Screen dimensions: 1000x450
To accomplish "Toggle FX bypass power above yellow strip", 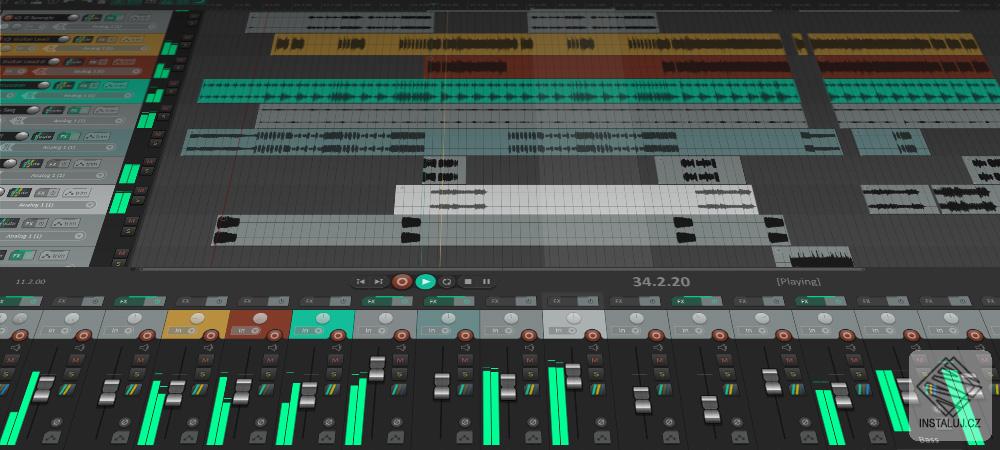I will [x=217, y=301].
